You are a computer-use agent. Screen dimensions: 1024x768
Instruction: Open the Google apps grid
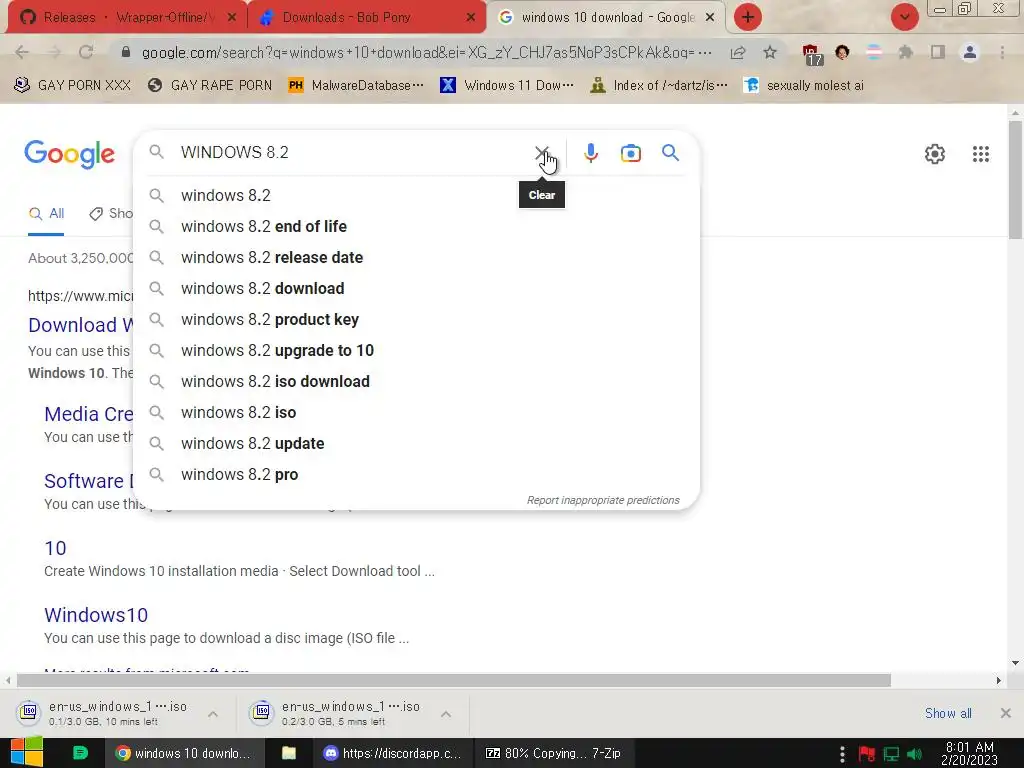(980, 154)
